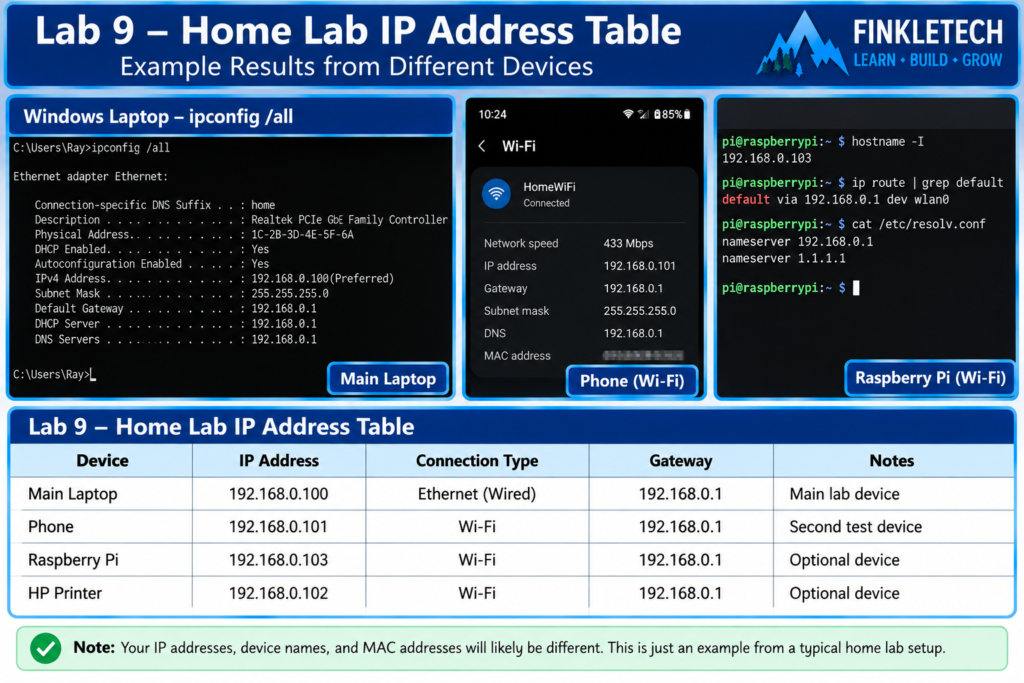Click the 10:24 clock on the phone
This screenshot has width=1024, height=683.
coord(492,115)
